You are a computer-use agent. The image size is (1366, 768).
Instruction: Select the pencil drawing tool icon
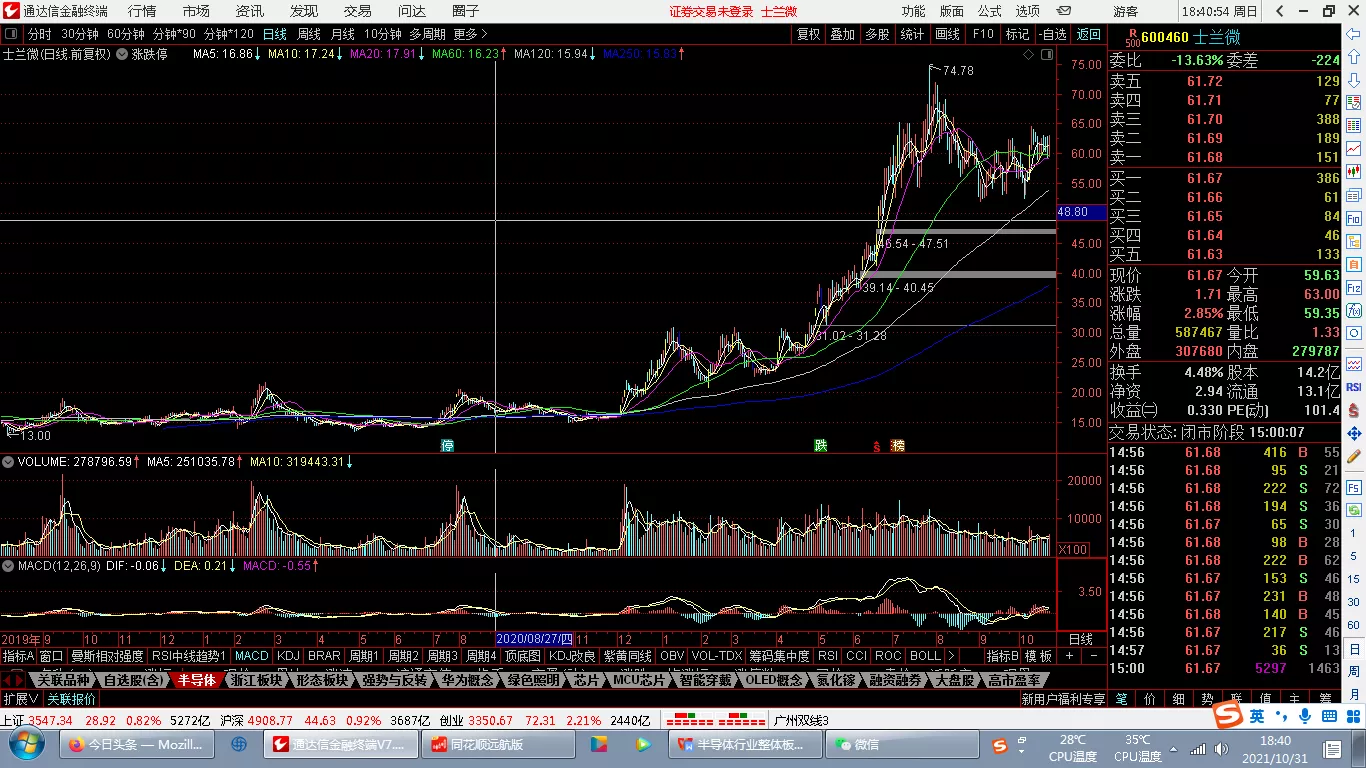pos(1354,456)
